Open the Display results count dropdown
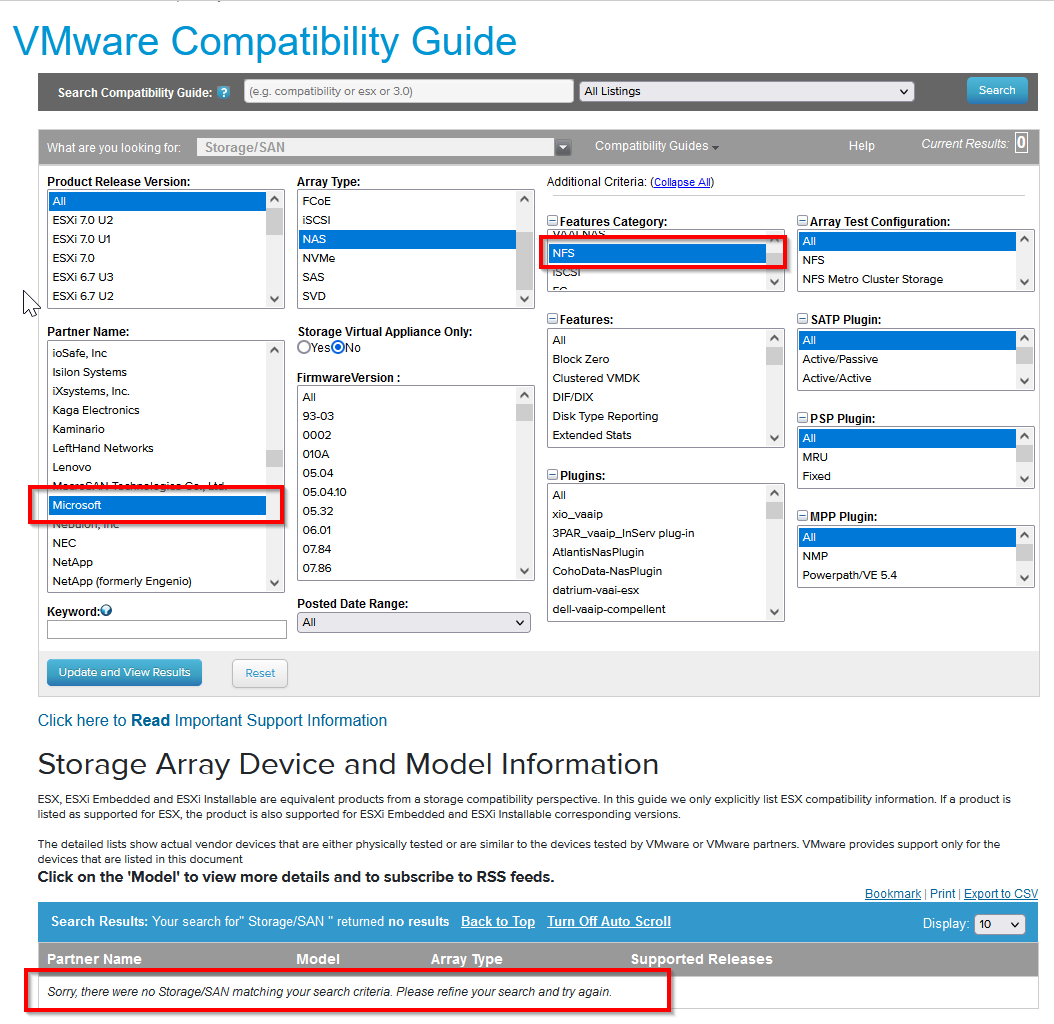1054x1024 pixels. (x=1000, y=924)
